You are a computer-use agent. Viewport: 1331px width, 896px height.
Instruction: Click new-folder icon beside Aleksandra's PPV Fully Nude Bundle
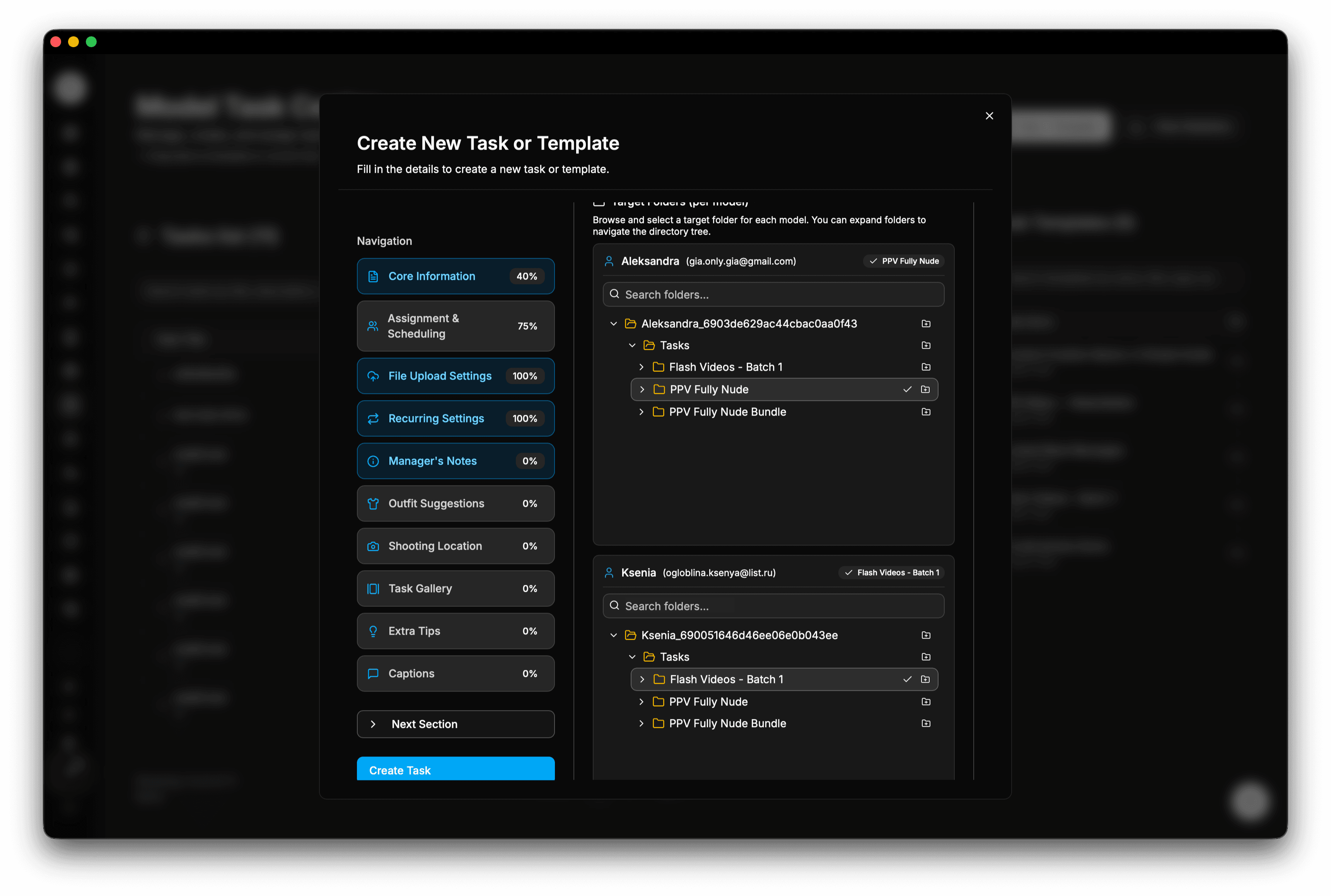(926, 412)
